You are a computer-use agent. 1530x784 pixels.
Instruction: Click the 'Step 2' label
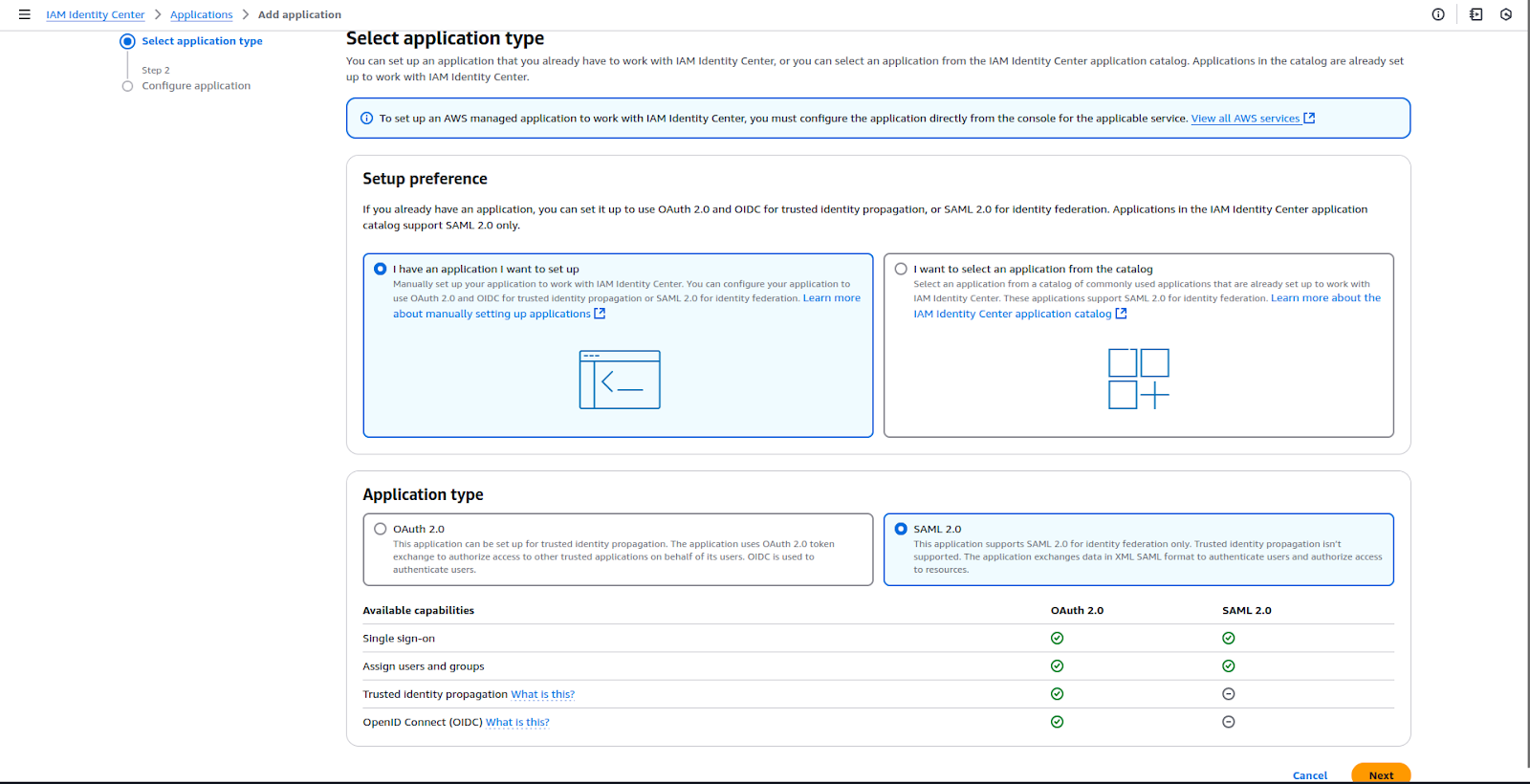tap(156, 71)
